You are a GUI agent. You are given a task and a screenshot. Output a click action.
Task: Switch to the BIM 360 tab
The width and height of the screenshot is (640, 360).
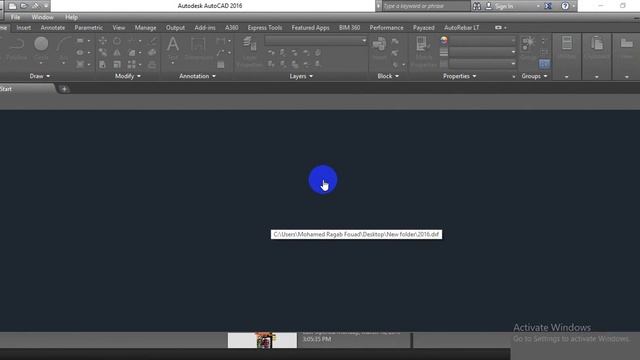pyautogui.click(x=349, y=28)
